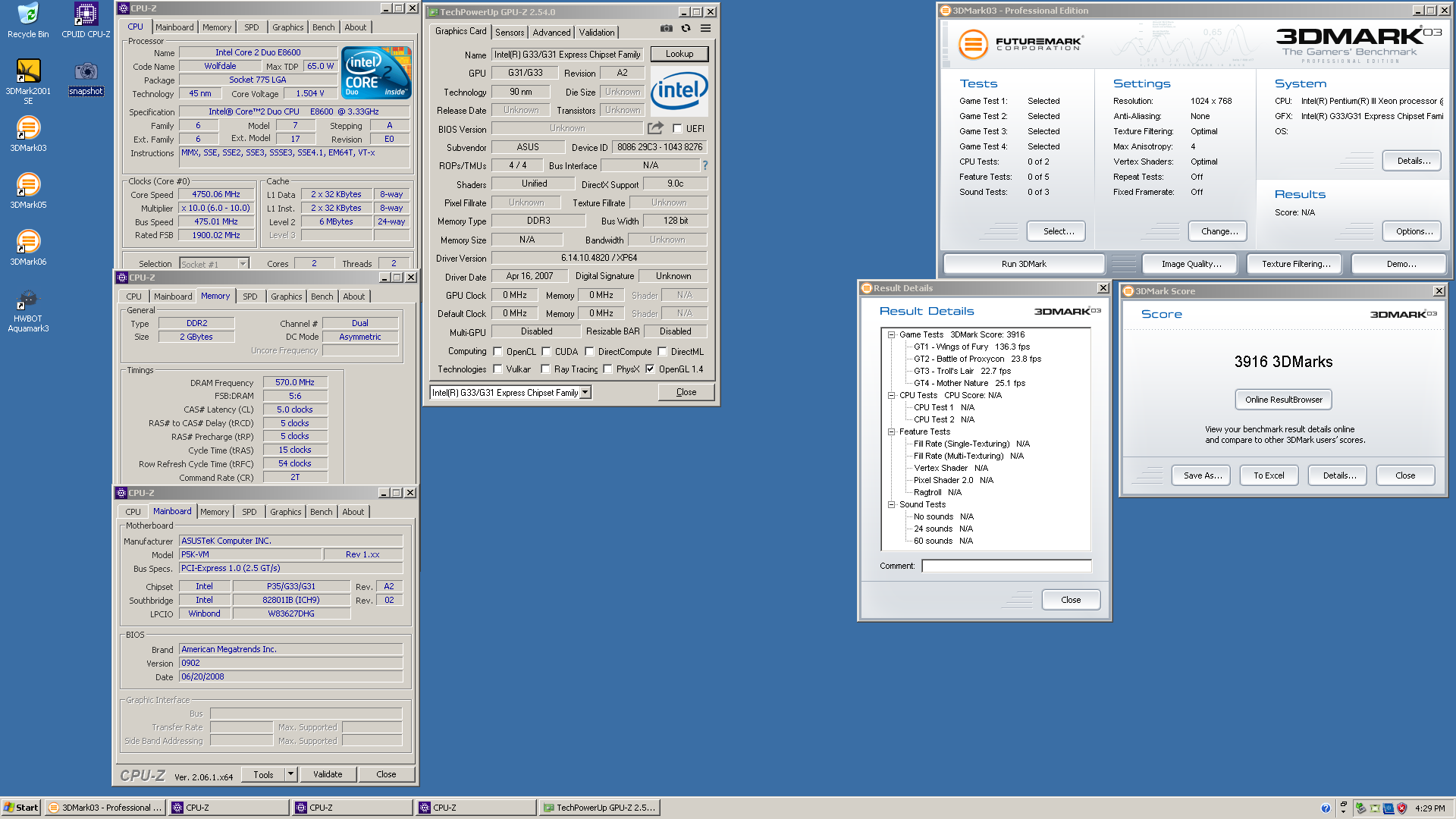This screenshot has height=819, width=1456.
Task: Toggle the DirectCompute checkbox
Action: click(x=589, y=352)
